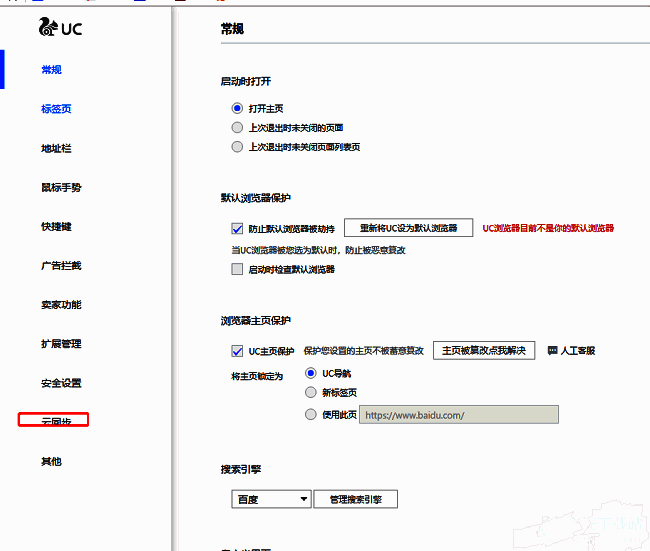This screenshot has width=650, height=551.
Task: Open the 地址栏 settings section
Action: coord(56,148)
